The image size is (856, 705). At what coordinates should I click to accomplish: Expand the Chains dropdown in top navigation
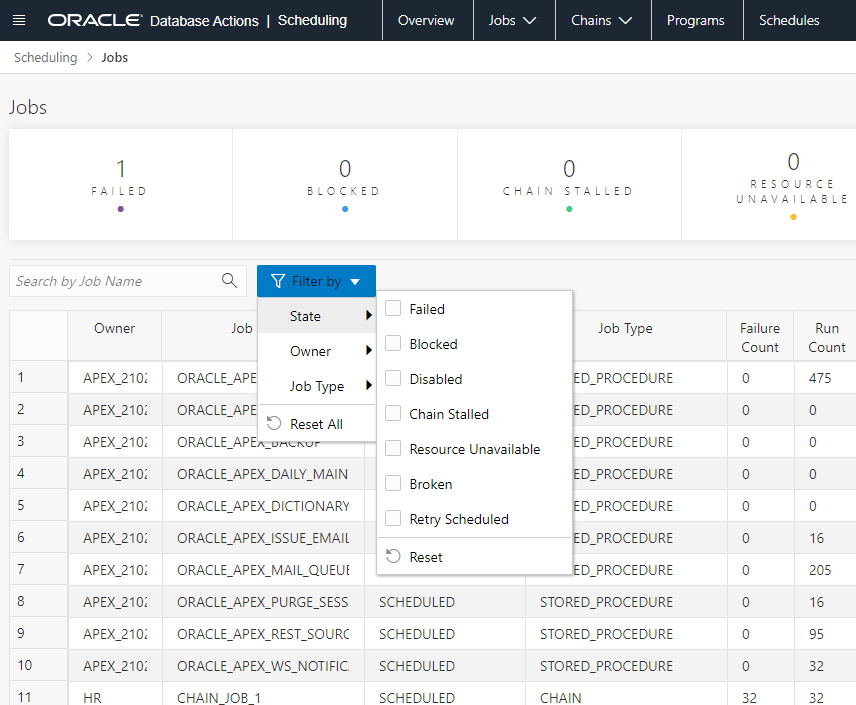point(602,20)
